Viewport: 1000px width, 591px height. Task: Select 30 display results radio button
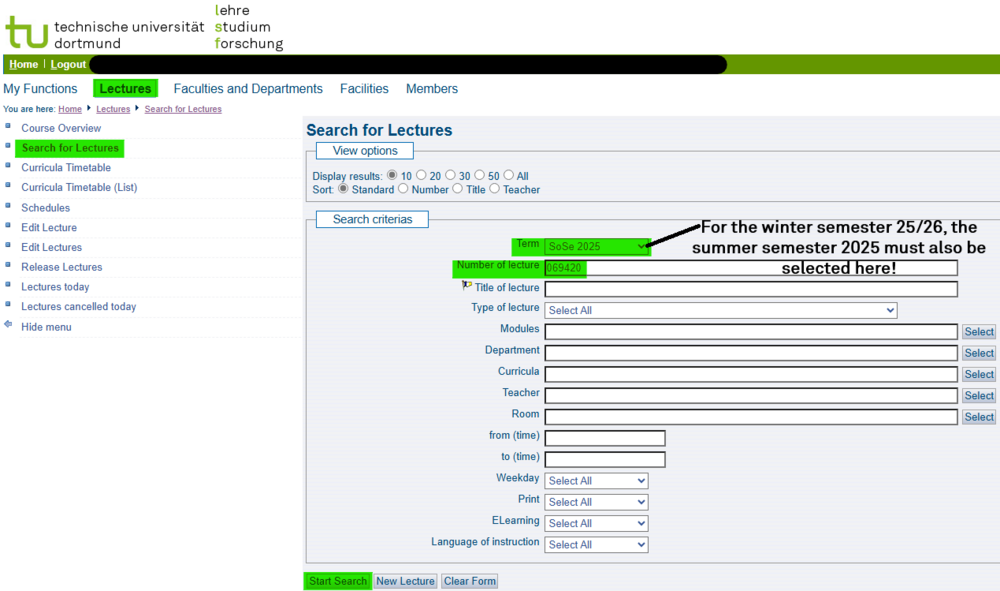pos(450,175)
